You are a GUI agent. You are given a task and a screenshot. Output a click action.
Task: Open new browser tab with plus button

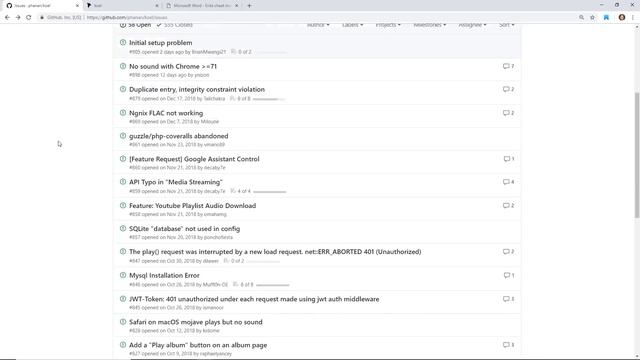(x=249, y=6)
